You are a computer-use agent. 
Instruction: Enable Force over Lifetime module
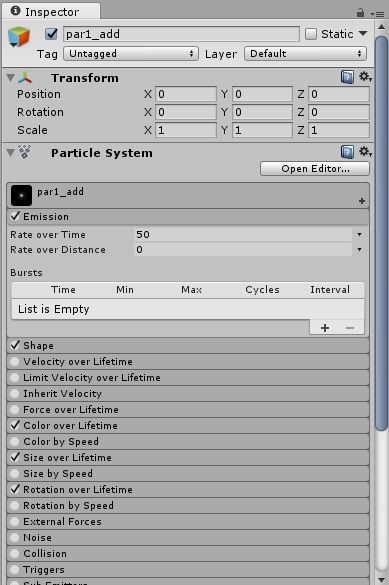click(x=15, y=410)
